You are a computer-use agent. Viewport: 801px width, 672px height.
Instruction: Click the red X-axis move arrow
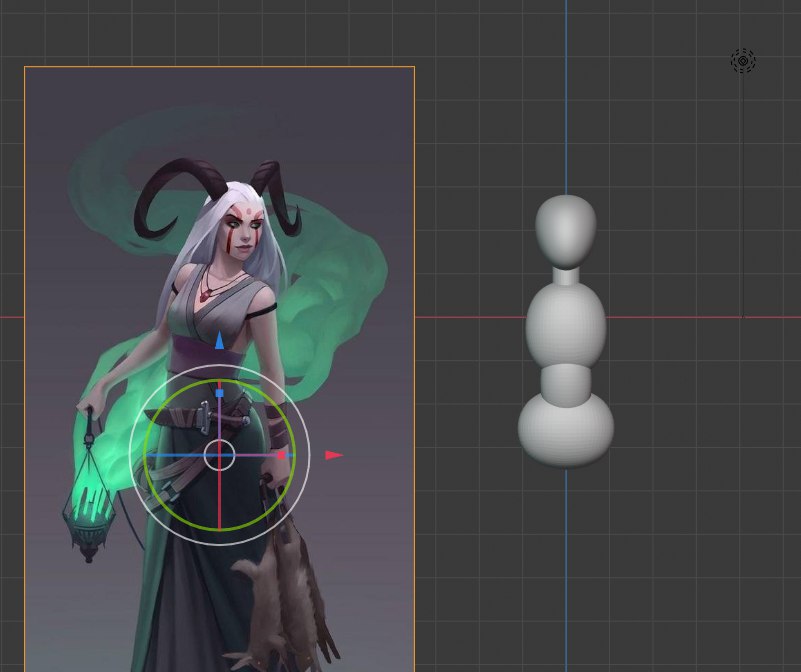pyautogui.click(x=334, y=455)
